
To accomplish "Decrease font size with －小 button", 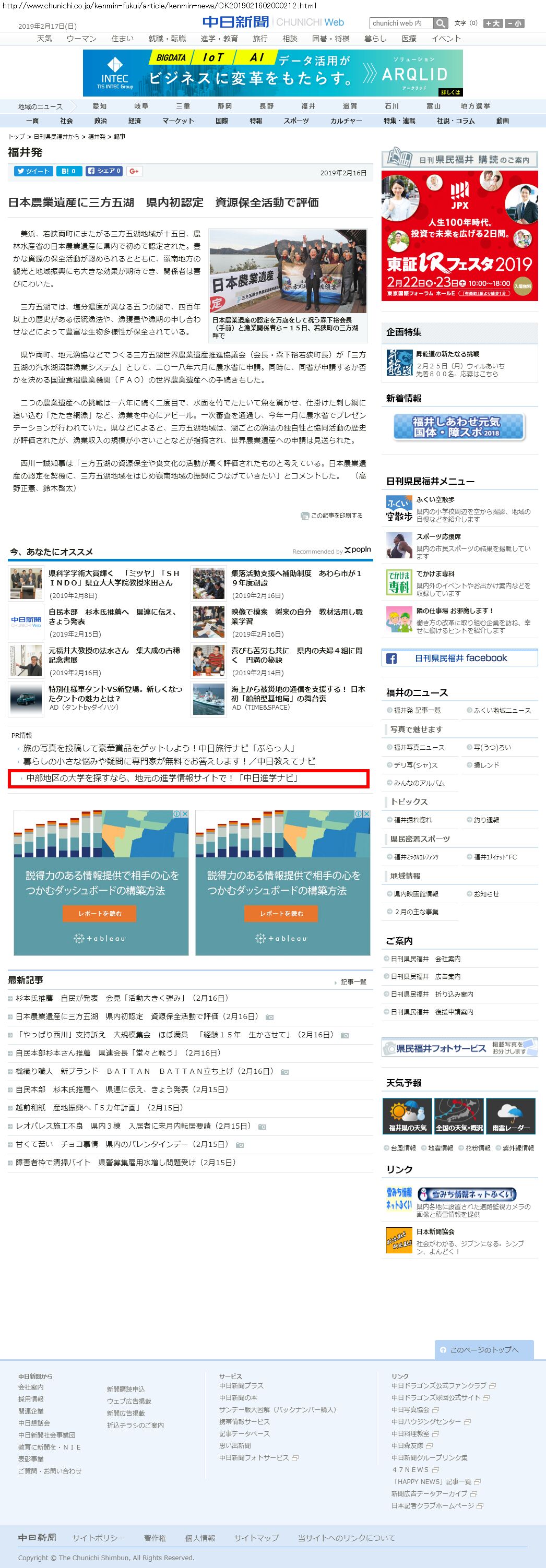I will (514, 23).
